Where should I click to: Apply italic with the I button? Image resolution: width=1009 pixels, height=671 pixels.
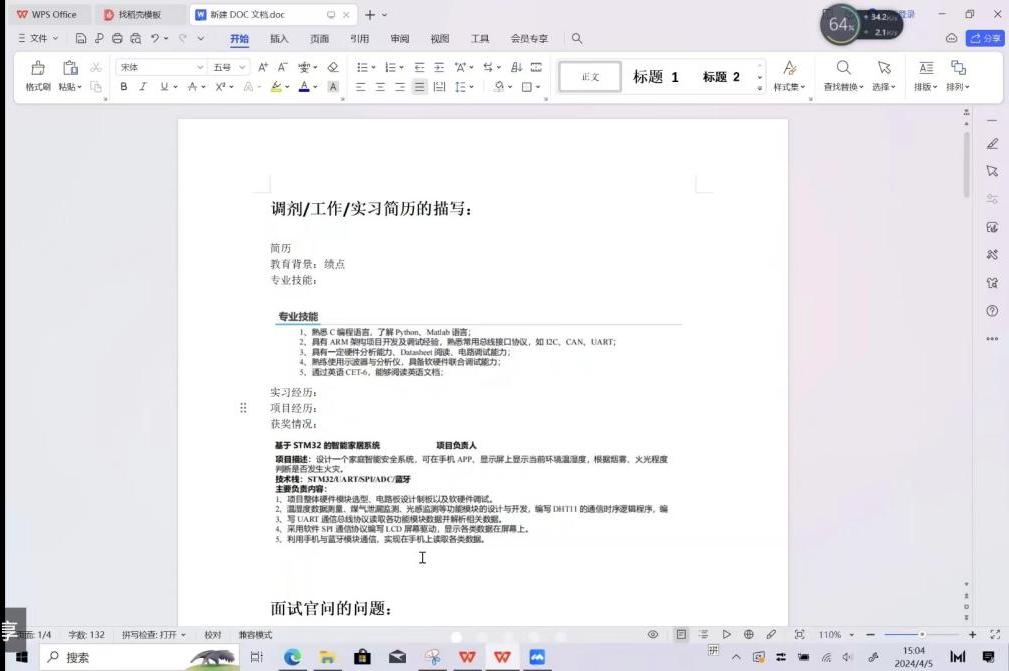(x=144, y=87)
